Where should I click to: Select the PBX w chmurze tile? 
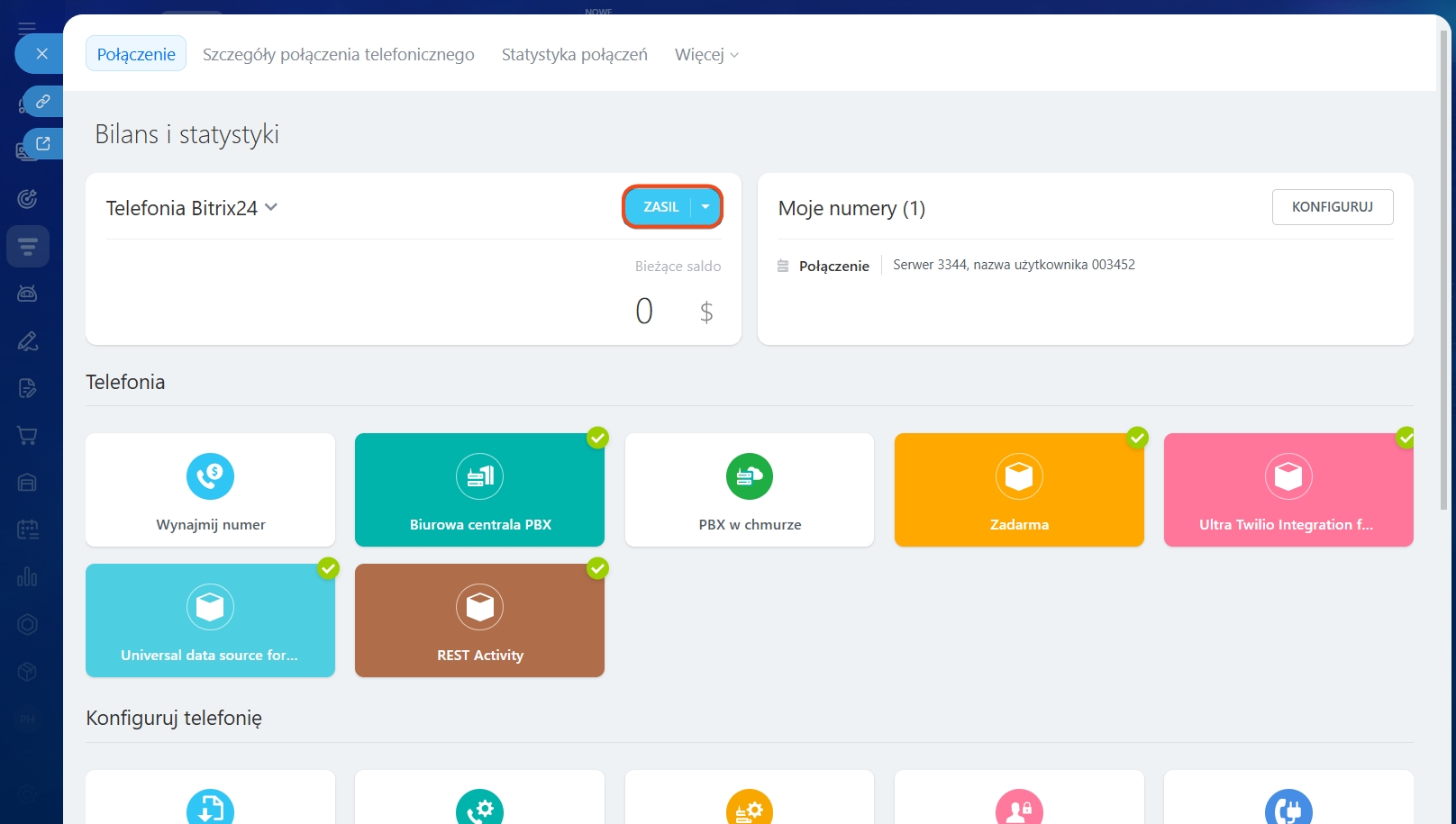(x=749, y=490)
